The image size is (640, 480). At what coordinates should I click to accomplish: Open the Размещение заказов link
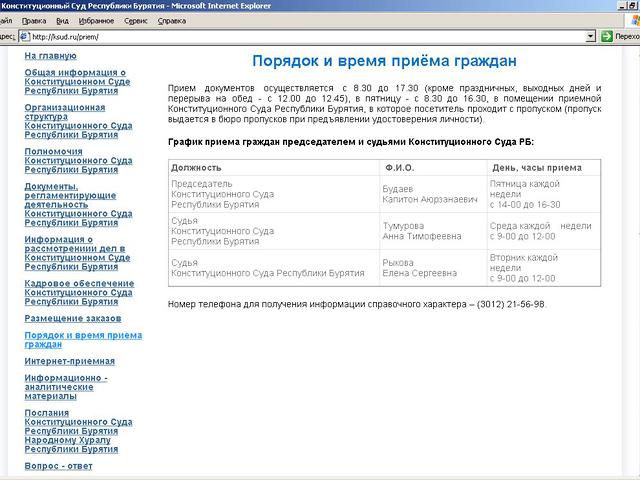click(73, 318)
